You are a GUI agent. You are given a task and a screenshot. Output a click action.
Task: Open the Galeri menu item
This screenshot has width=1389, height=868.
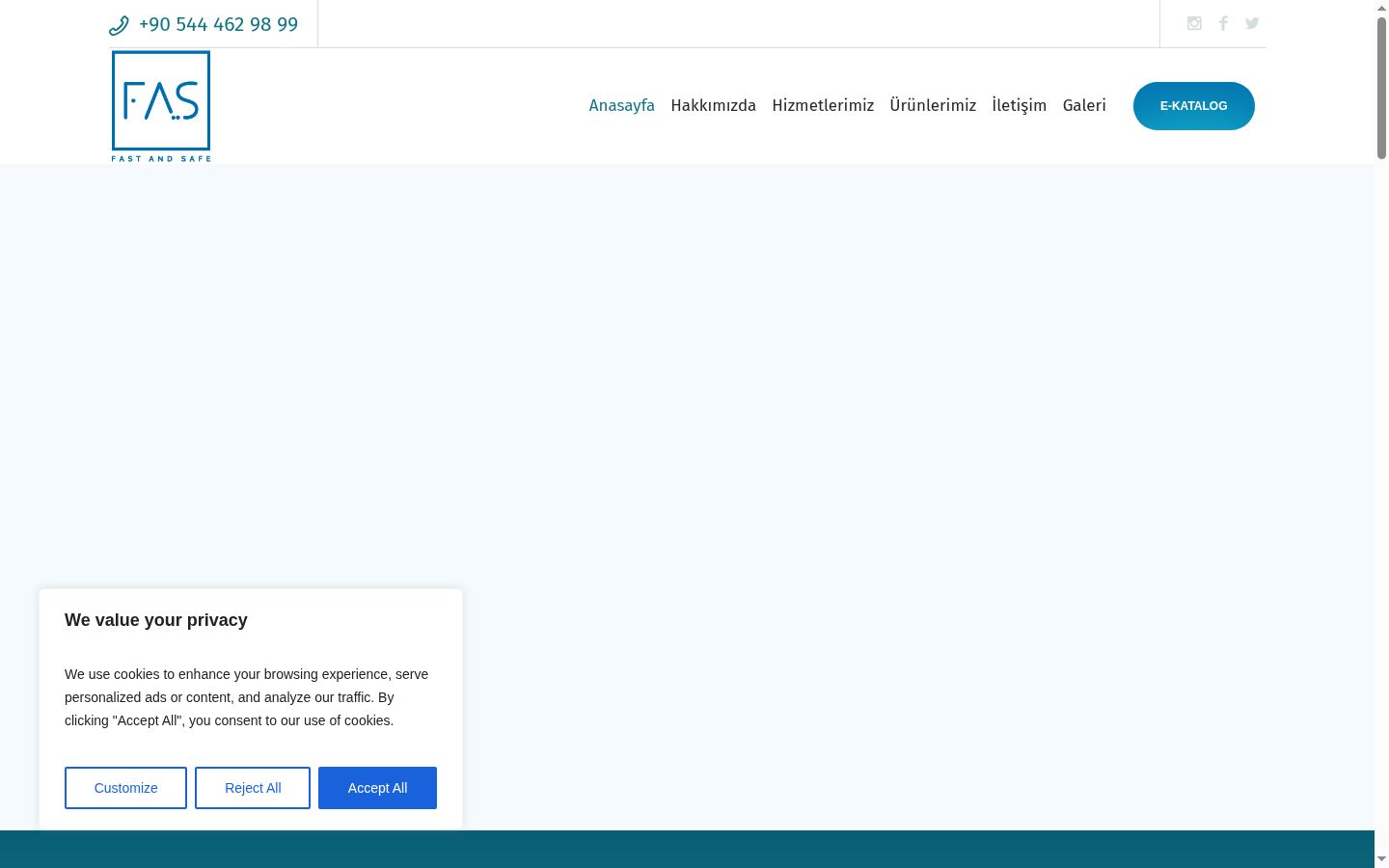1084,105
